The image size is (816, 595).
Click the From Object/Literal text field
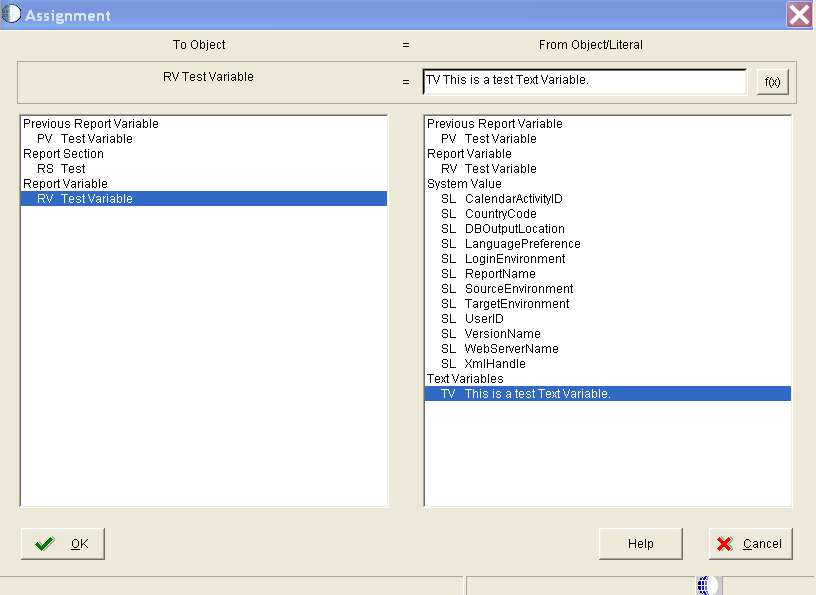[x=585, y=81]
